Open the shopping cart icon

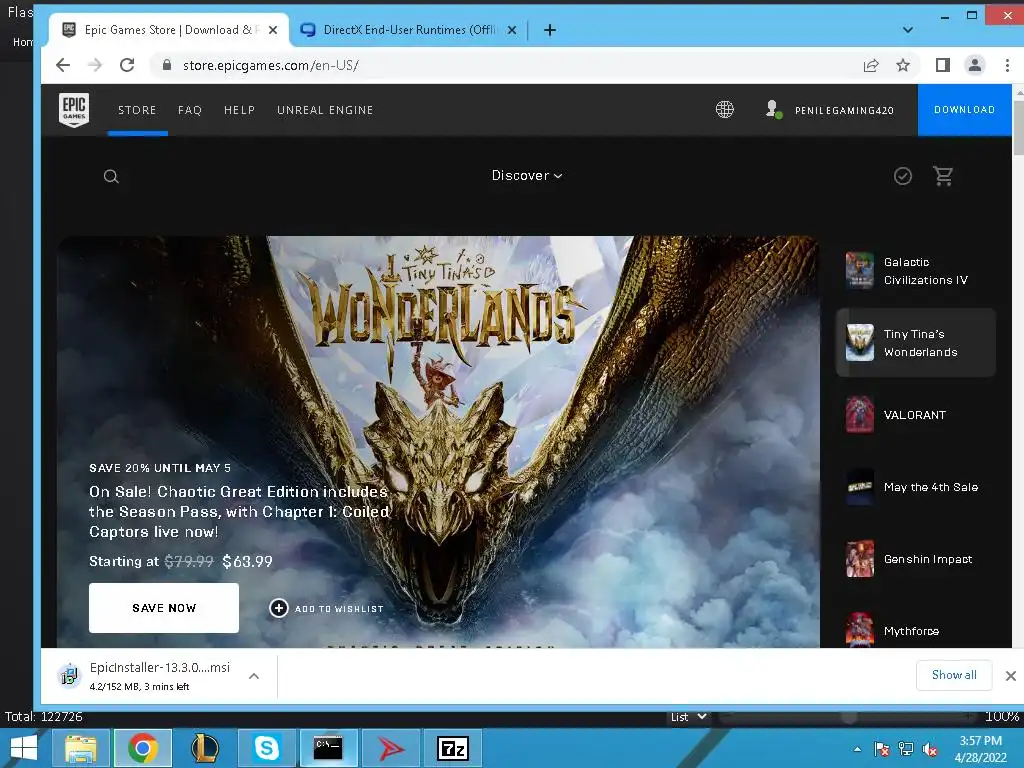[x=943, y=176]
